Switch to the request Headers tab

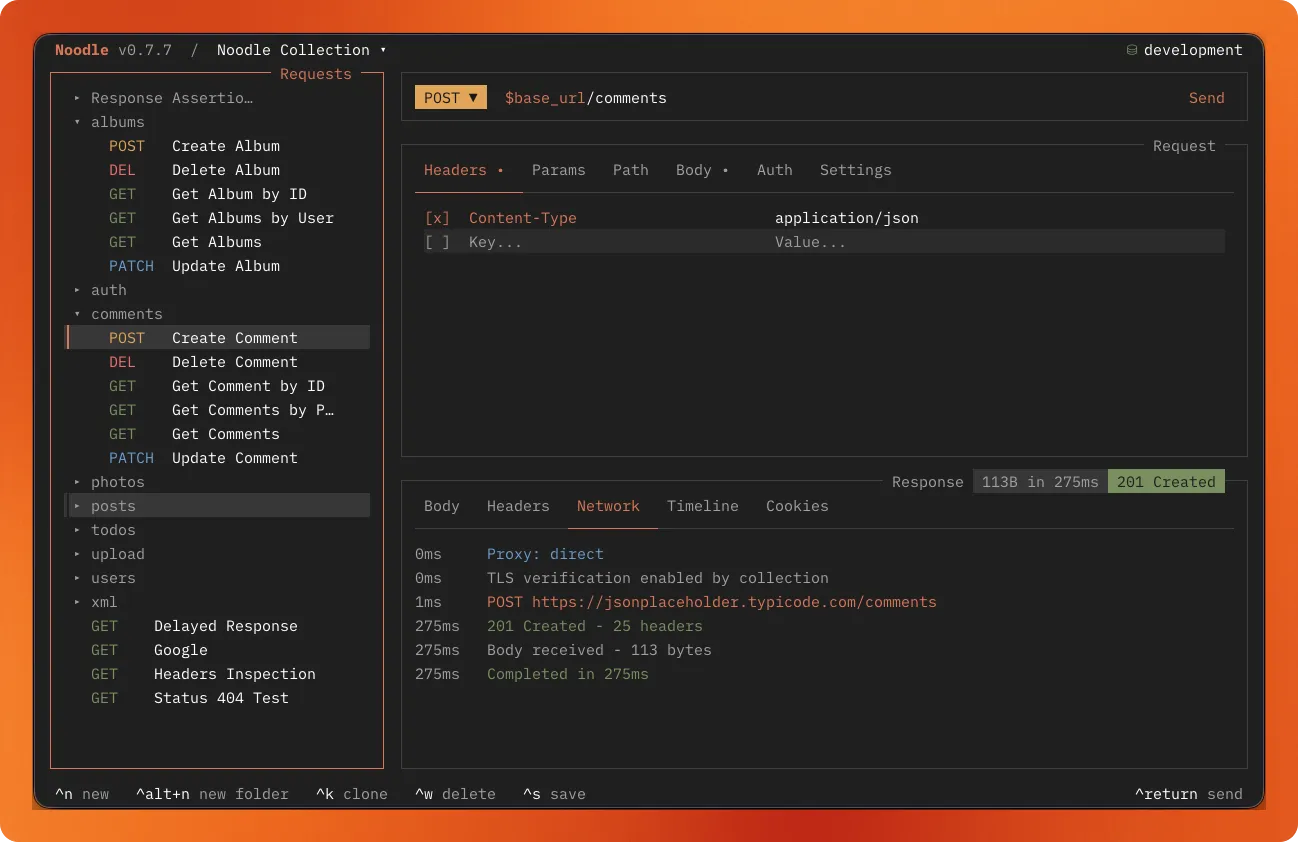click(x=463, y=170)
